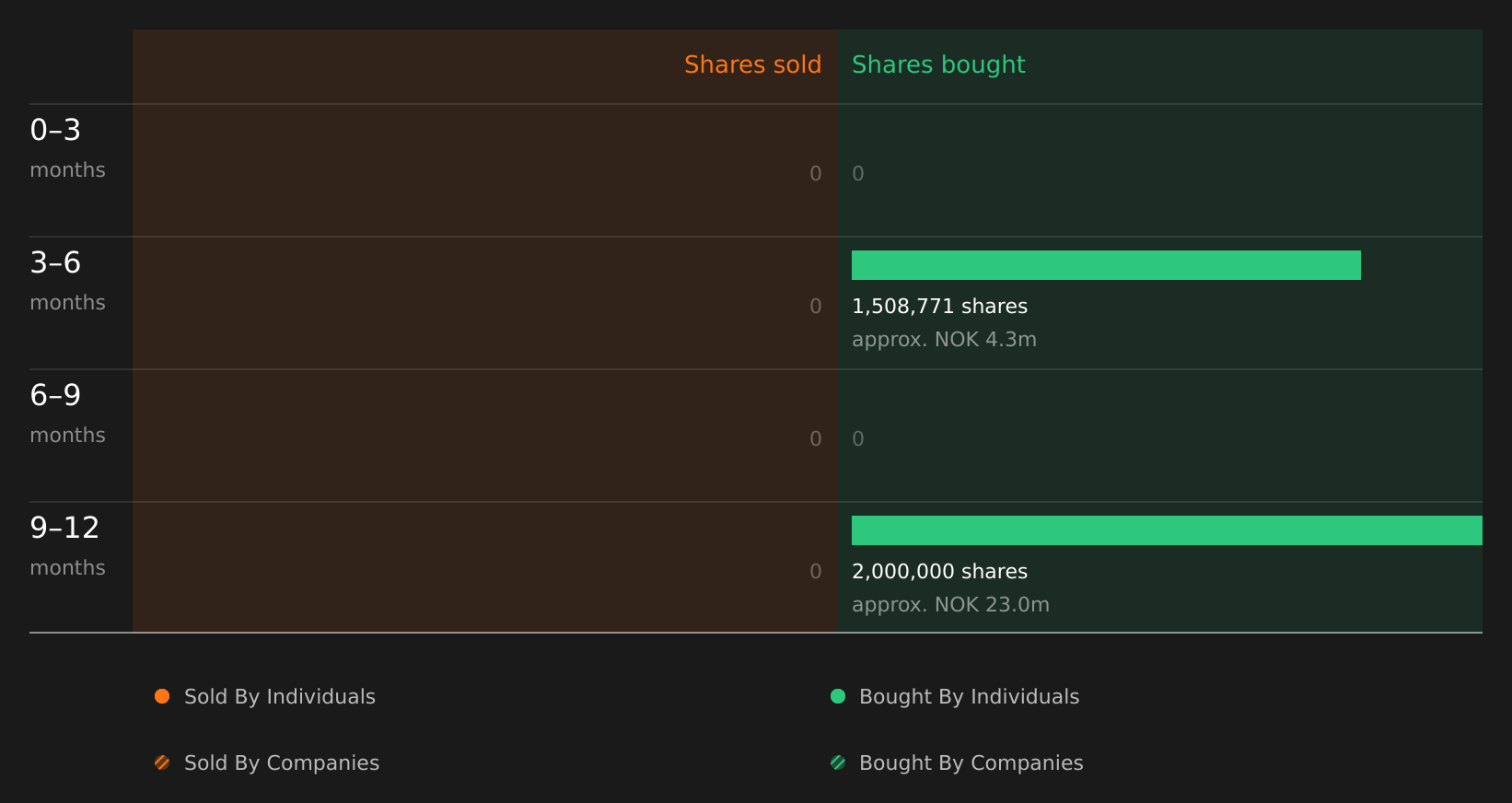Click the orange Sold By Individuals legend dot

(162, 696)
